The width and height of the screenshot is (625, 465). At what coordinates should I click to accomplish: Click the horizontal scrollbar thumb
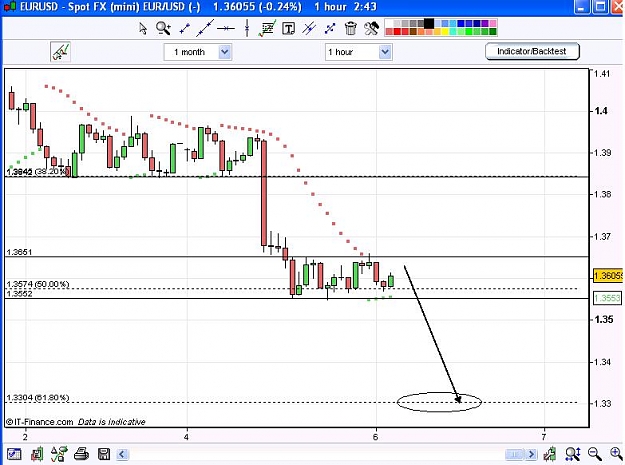(x=515, y=454)
